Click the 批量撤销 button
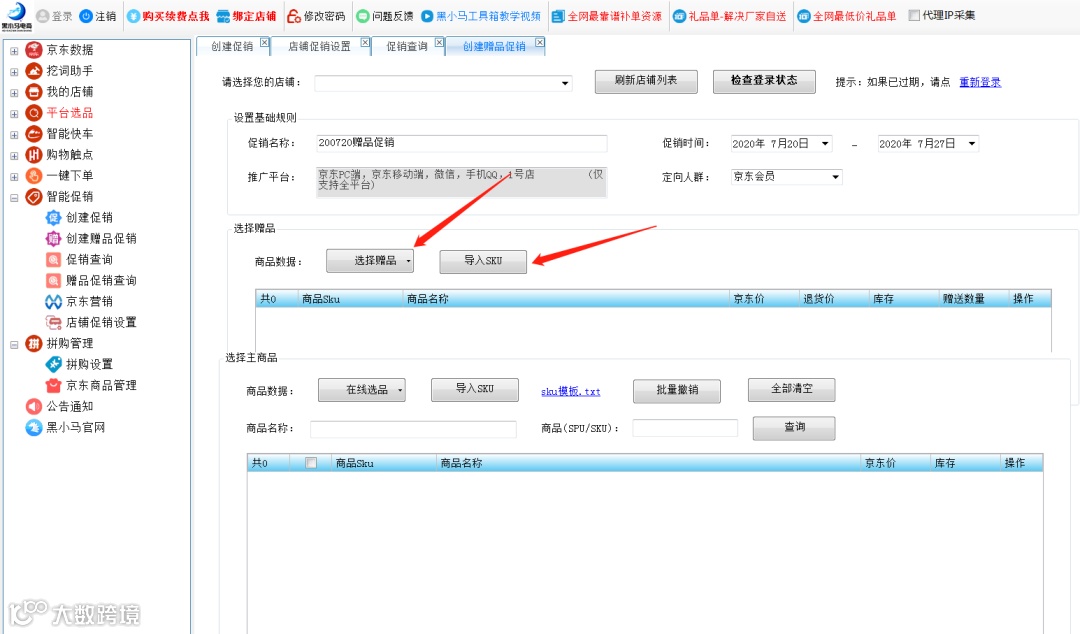The height and width of the screenshot is (634, 1080). click(677, 390)
